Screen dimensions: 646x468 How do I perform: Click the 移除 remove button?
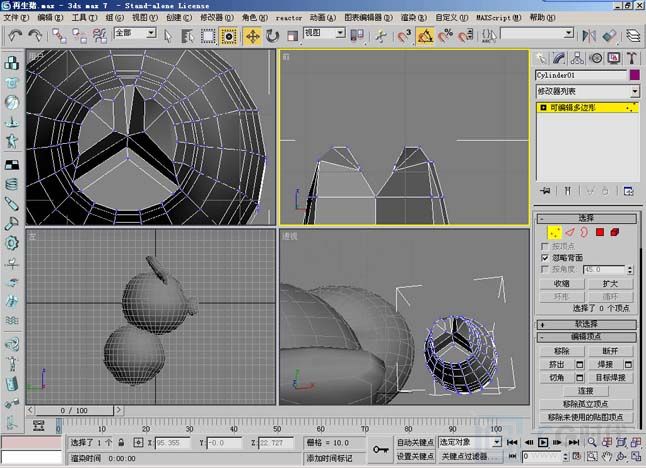coord(562,351)
